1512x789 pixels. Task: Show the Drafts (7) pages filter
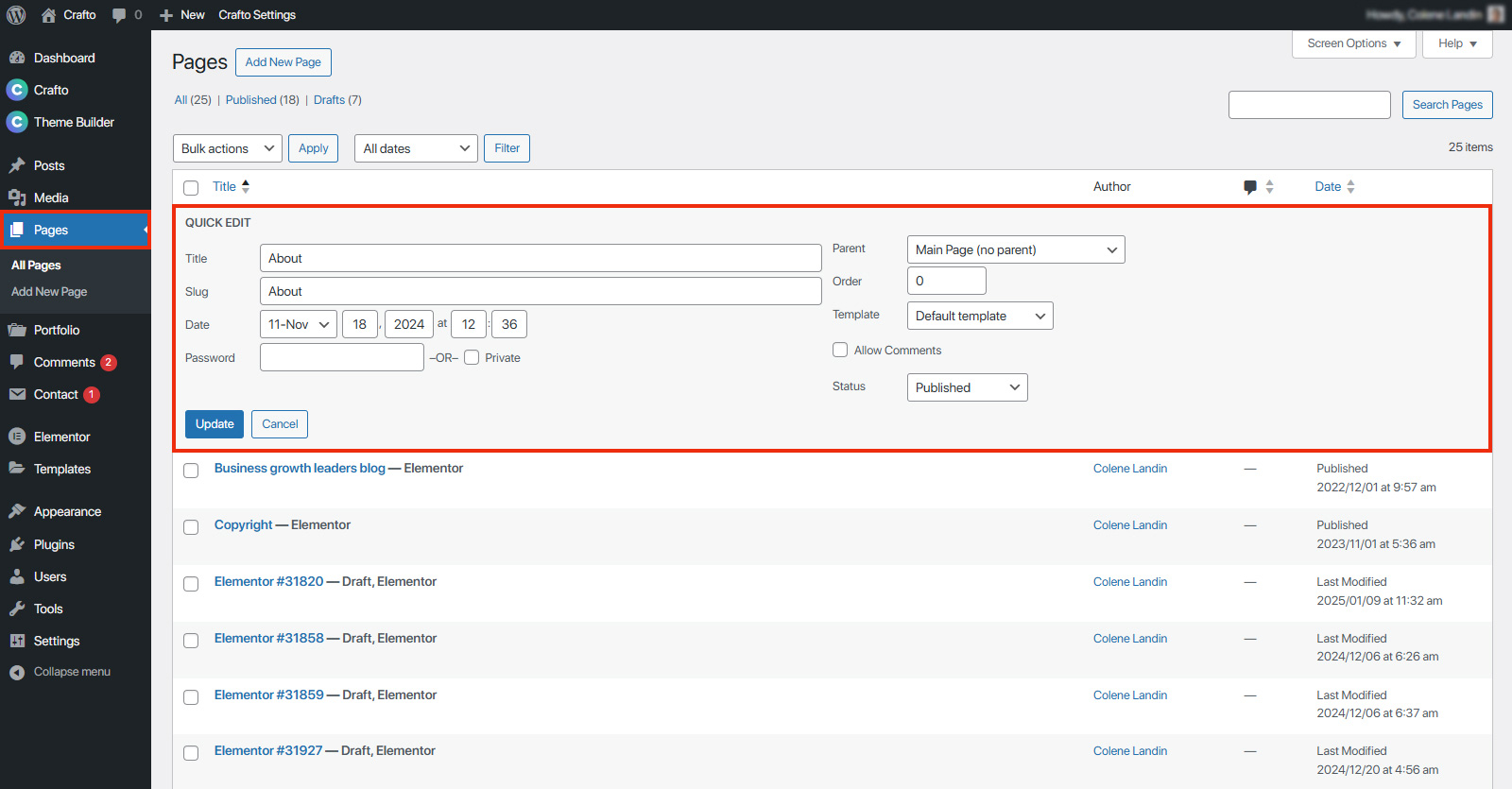[x=337, y=100]
